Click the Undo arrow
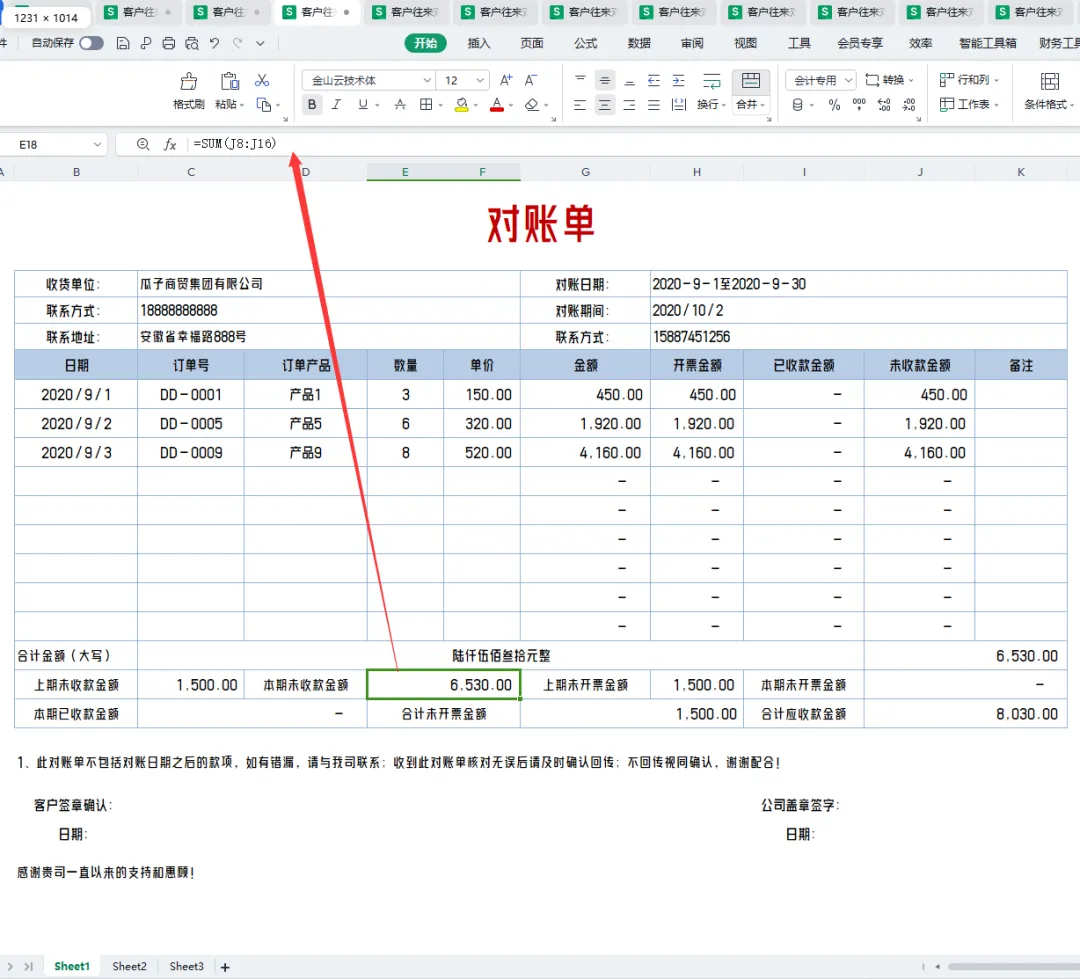This screenshot has width=1080, height=979. pyautogui.click(x=215, y=43)
